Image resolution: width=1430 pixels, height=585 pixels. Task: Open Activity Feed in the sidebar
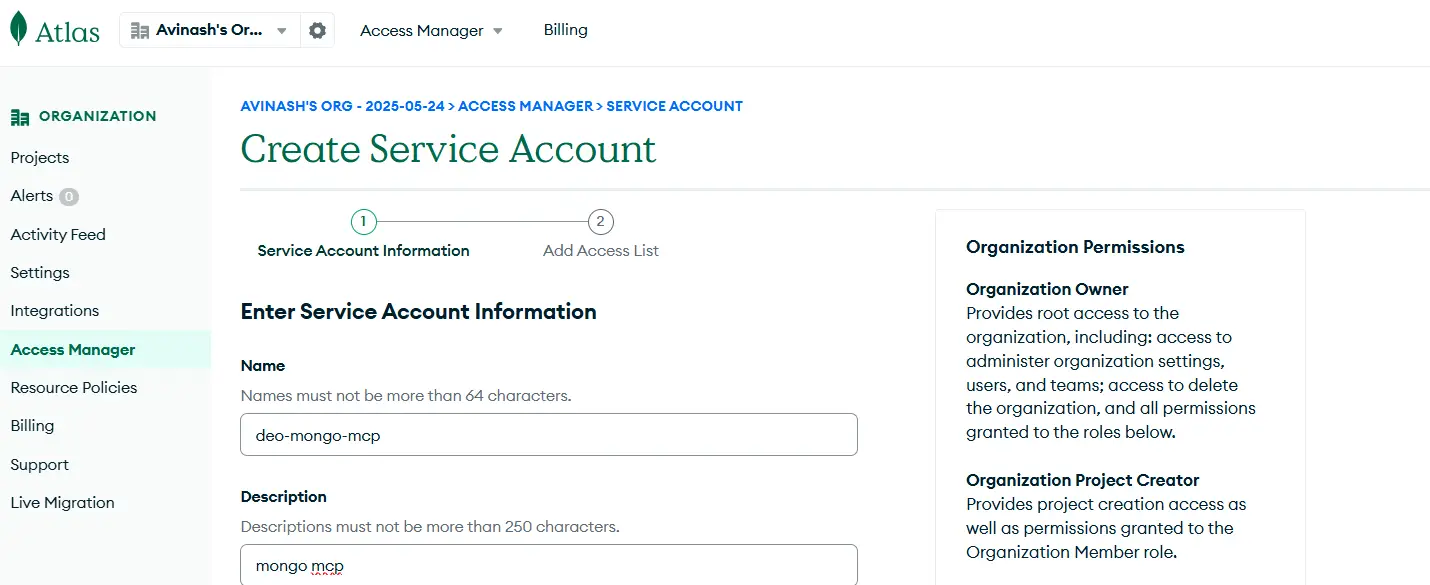pyautogui.click(x=58, y=235)
